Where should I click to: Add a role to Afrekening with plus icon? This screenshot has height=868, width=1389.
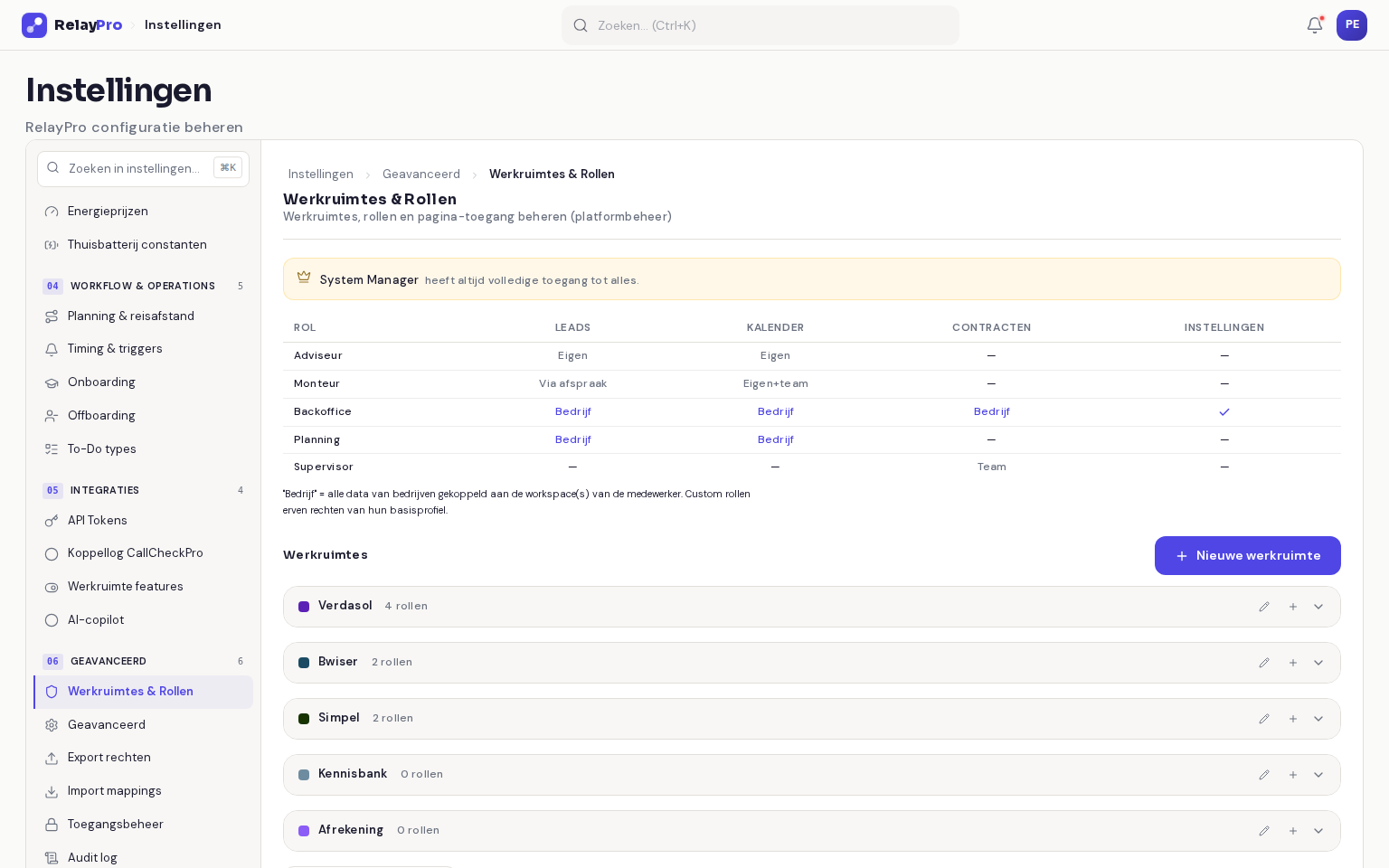click(1293, 831)
